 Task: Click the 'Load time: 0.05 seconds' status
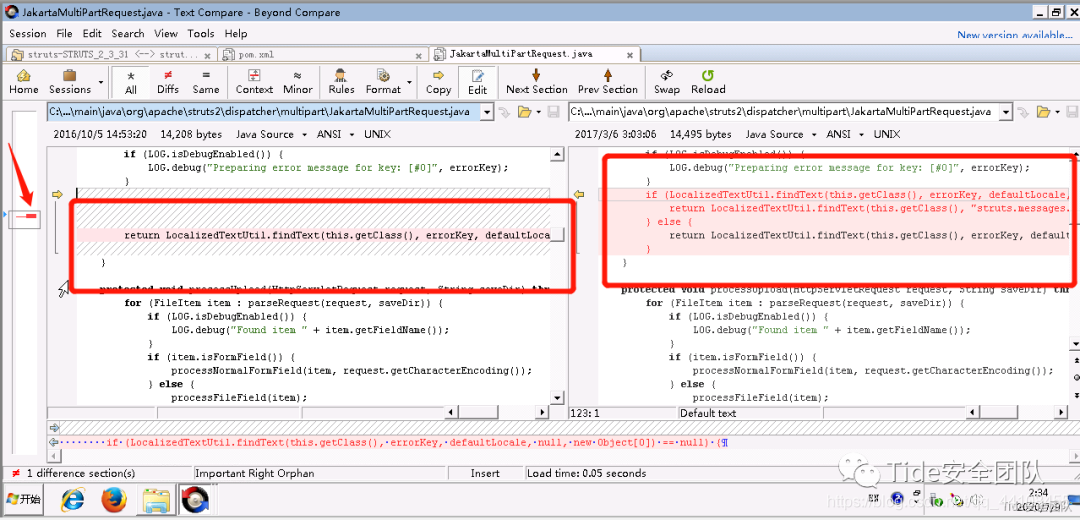pyautogui.click(x=587, y=473)
